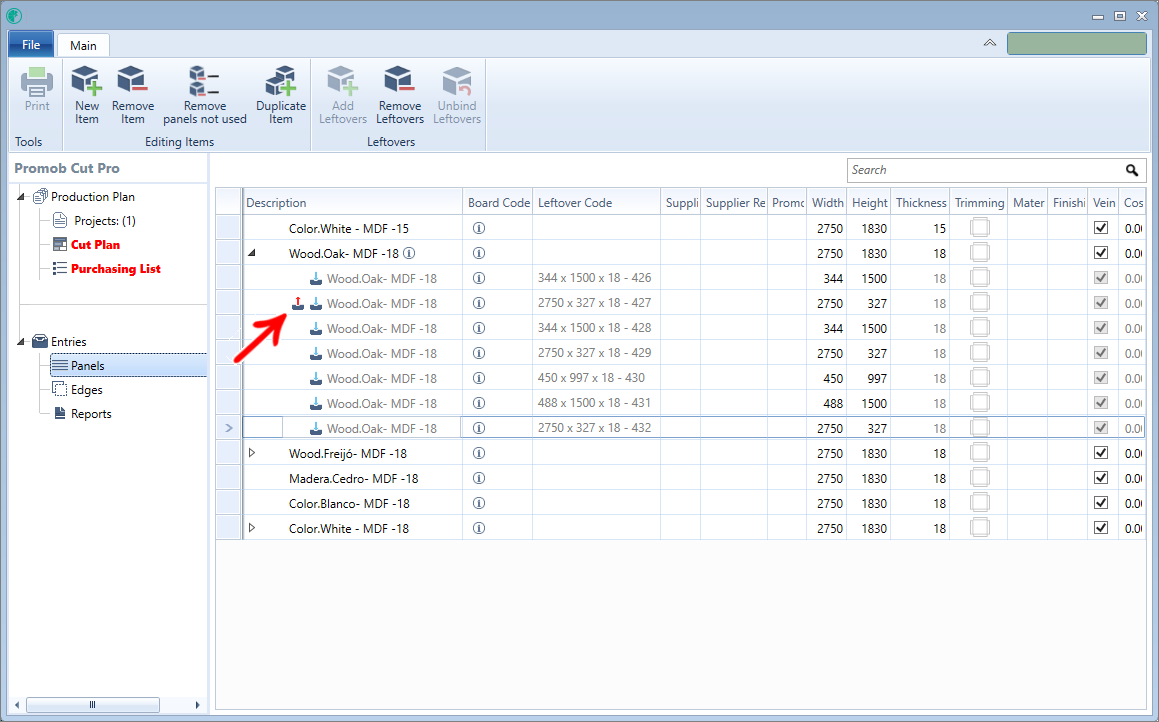Toggle Trimming for the Wood.Oak parent row
This screenshot has width=1159, height=722.
click(980, 253)
